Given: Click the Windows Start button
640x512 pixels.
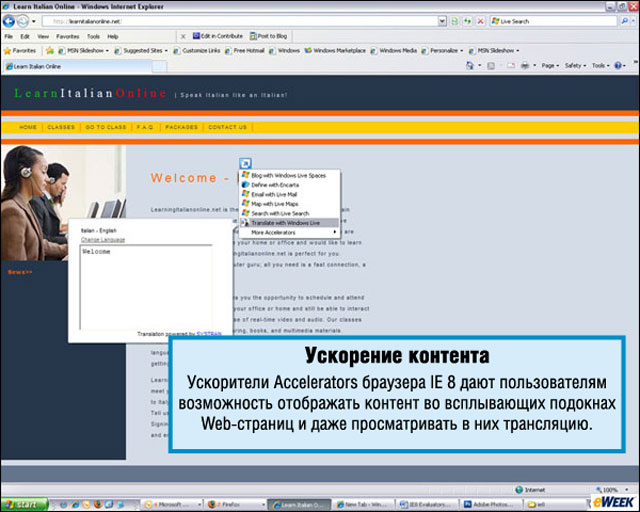Looking at the screenshot, I should tap(24, 505).
